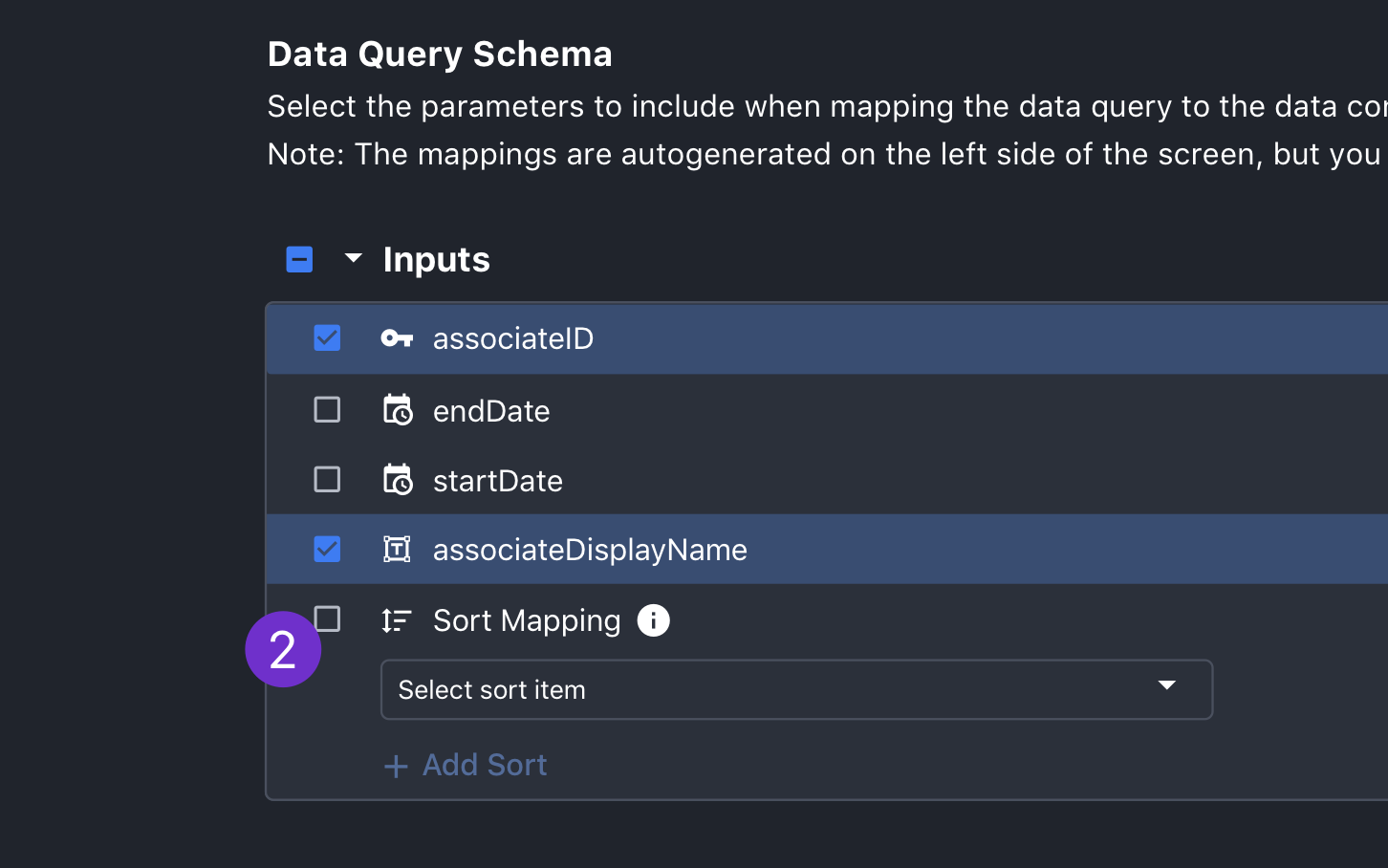Select the startDate row label
The width and height of the screenshot is (1388, 868).
(498, 480)
